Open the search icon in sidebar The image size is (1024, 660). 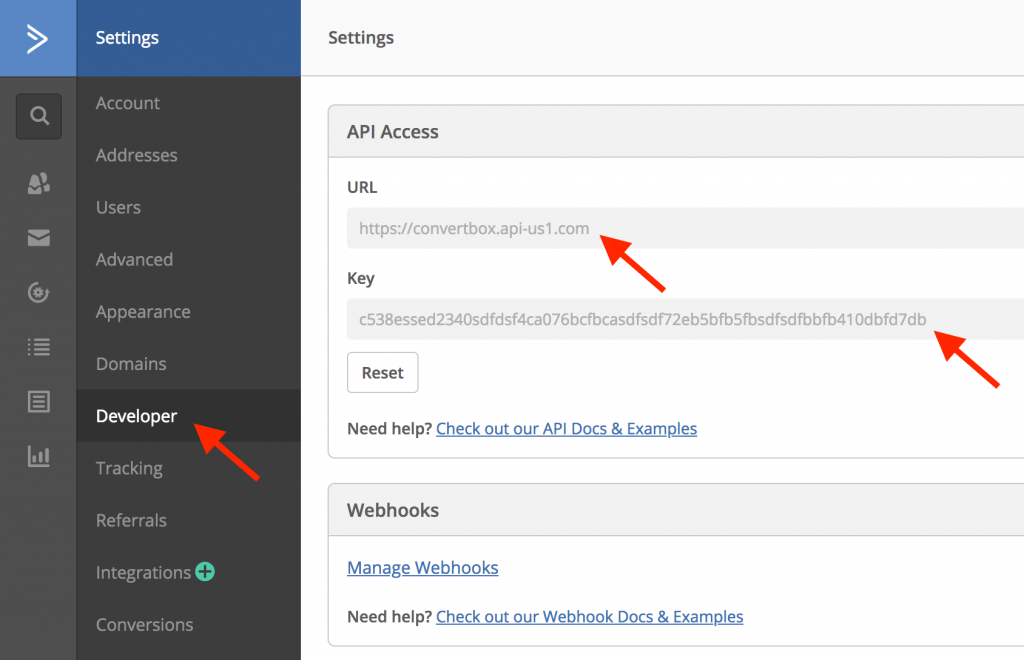point(39,116)
